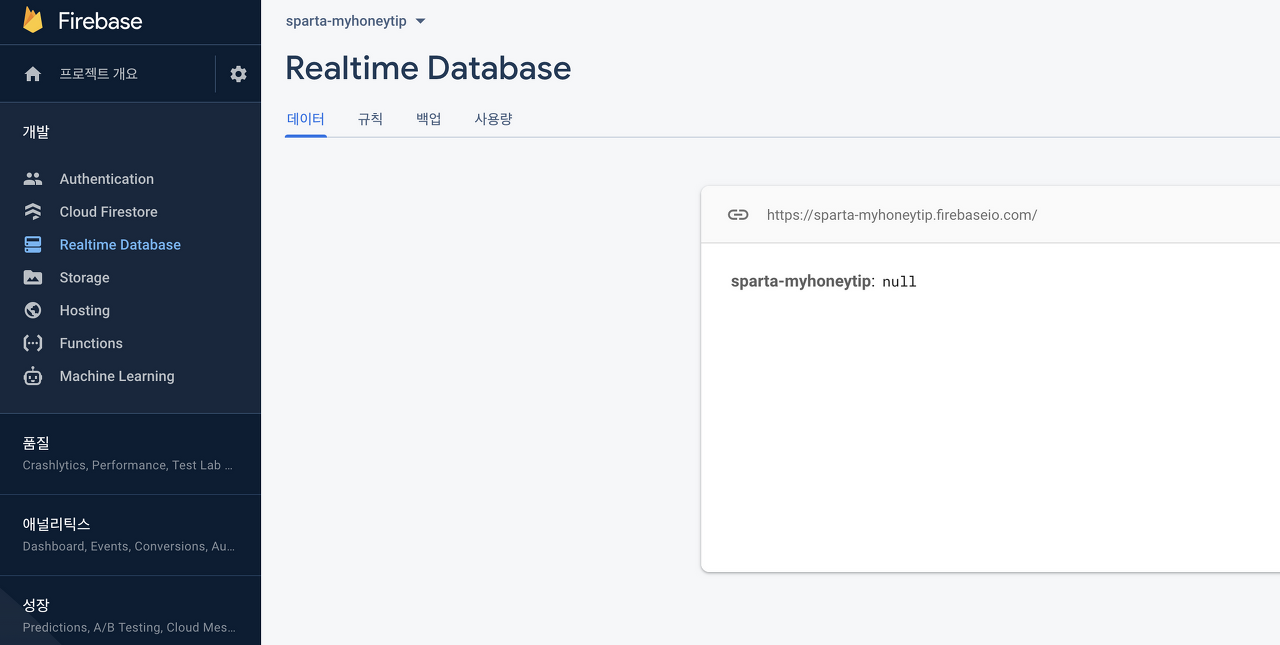Click the Machine Learning robot icon
Screen dimensions: 1280x645
(x=33, y=376)
